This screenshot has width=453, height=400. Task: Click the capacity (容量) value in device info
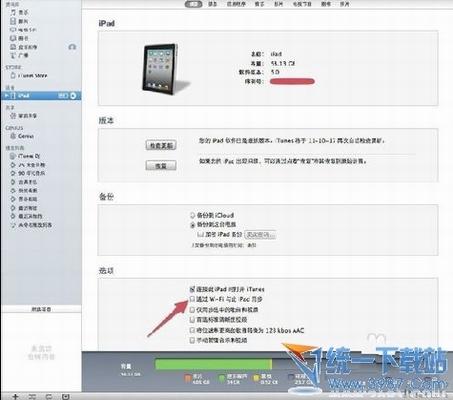pyautogui.click(x=283, y=63)
